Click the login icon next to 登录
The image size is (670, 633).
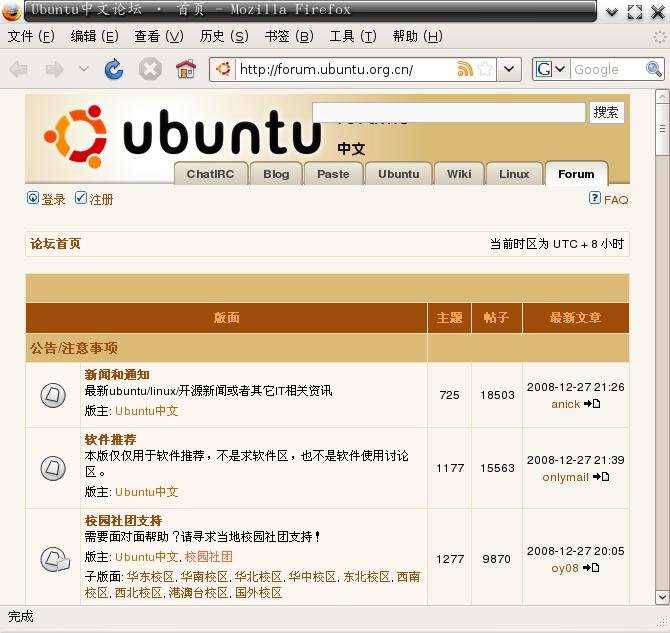(x=33, y=198)
